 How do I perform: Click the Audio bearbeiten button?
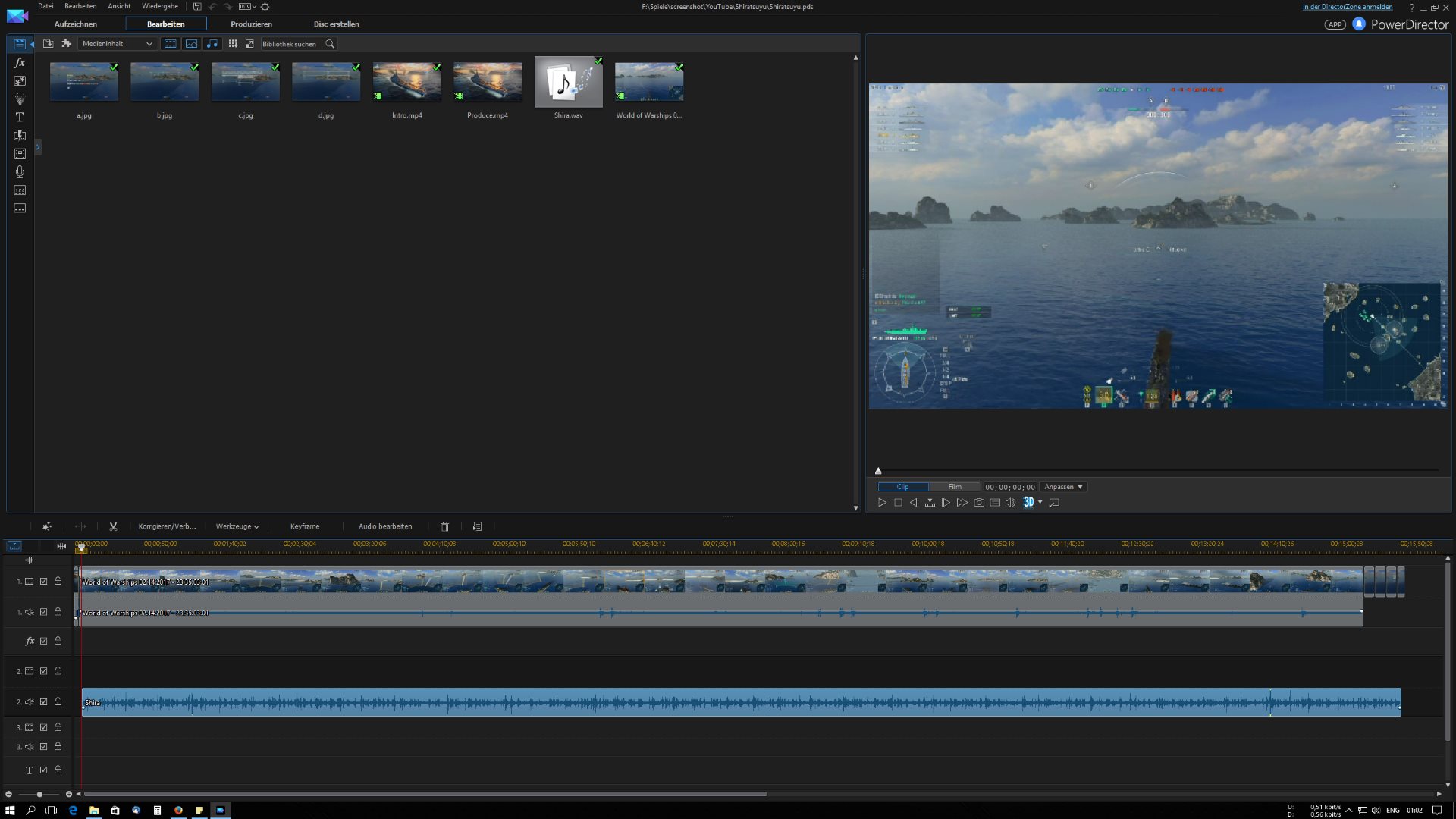385,526
